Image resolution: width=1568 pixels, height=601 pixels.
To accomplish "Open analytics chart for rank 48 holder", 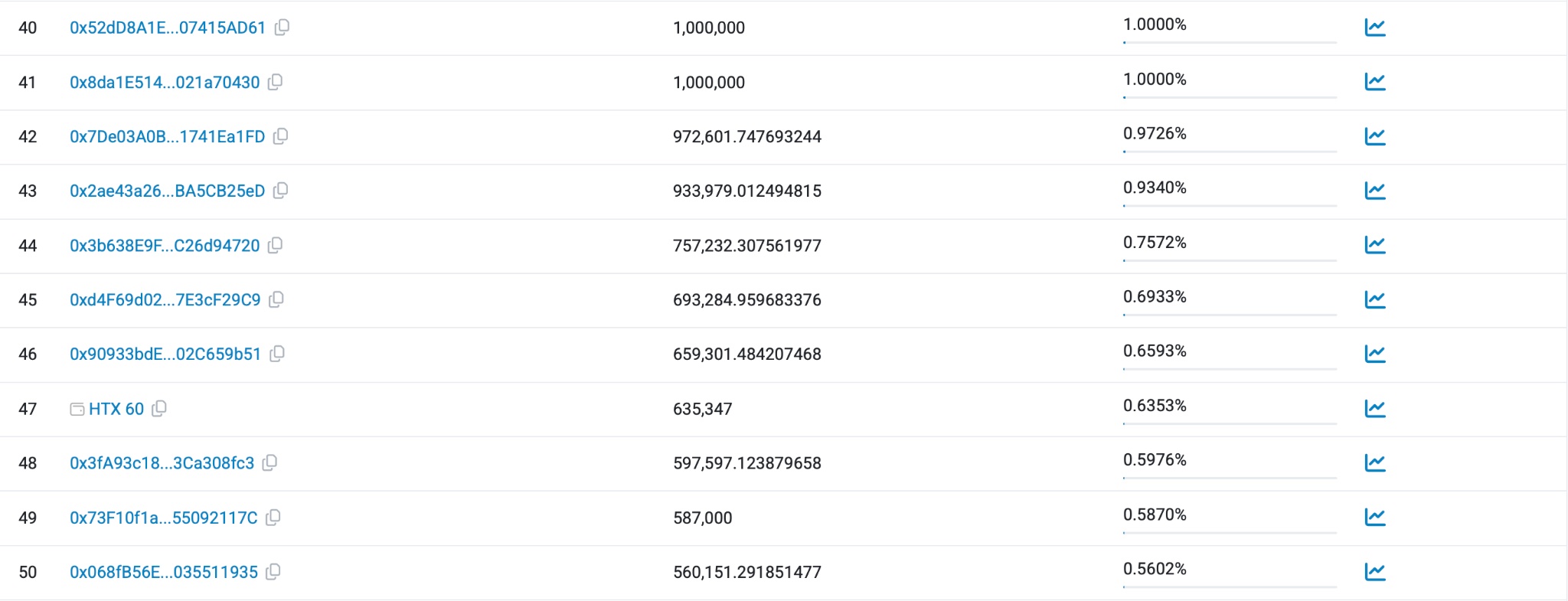I will point(1375,463).
